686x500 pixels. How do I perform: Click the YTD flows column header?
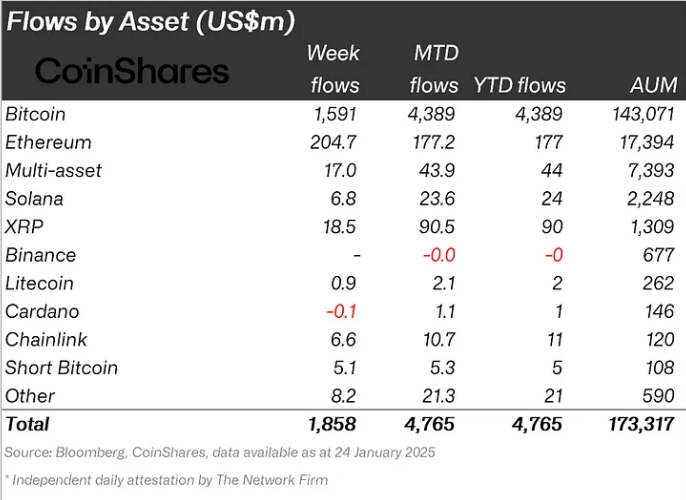pyautogui.click(x=520, y=85)
